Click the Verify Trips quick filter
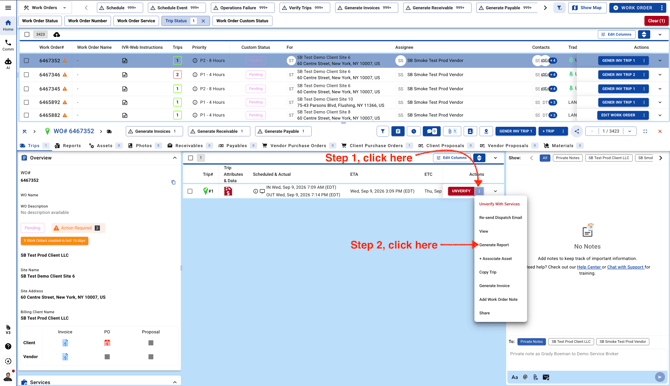Screen dimensions: 670x386 point(304,8)
